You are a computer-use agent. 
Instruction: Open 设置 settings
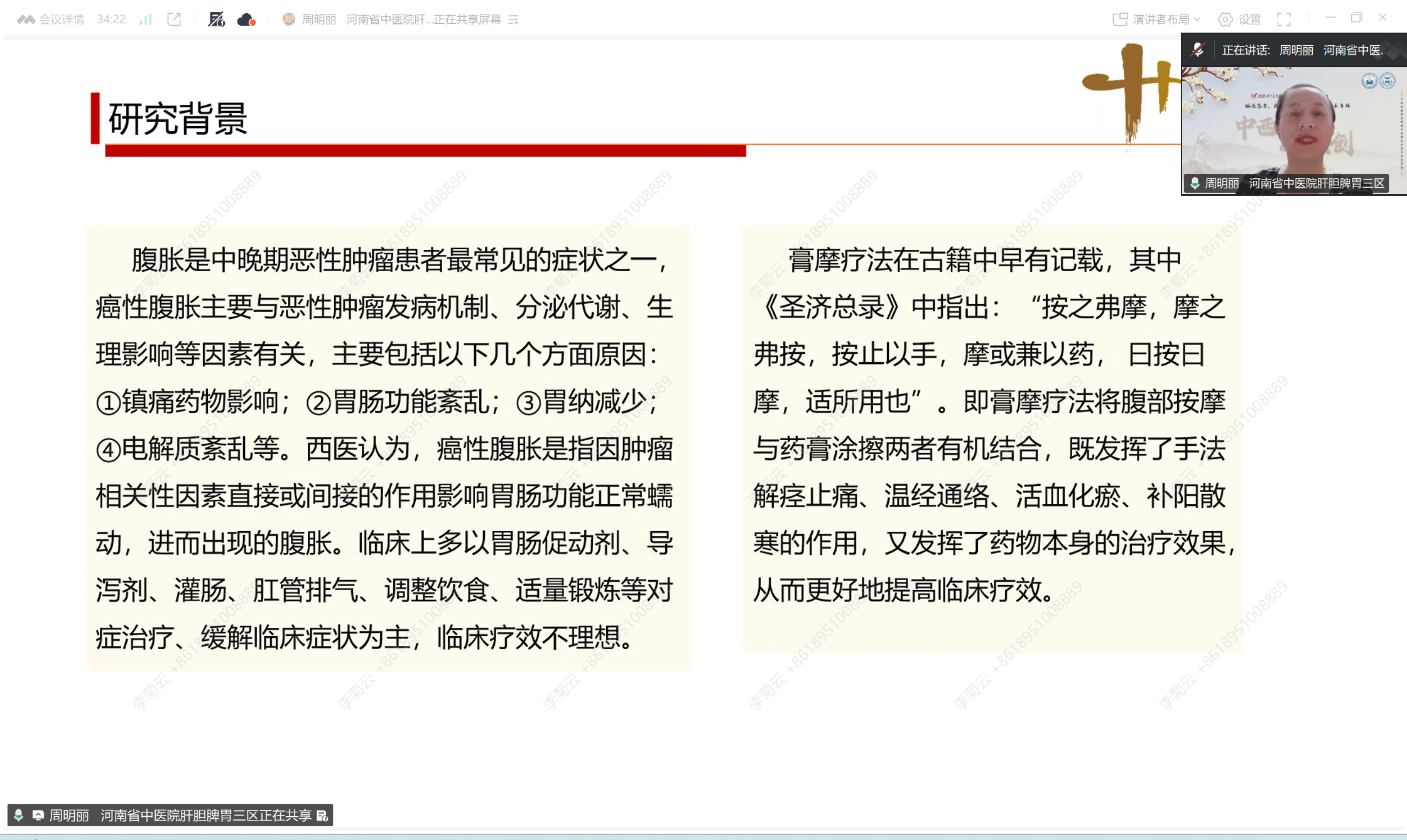(1249, 19)
